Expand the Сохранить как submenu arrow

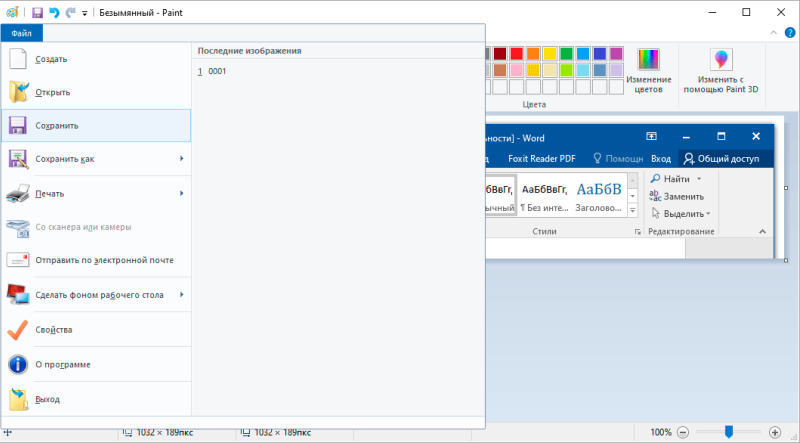181,159
